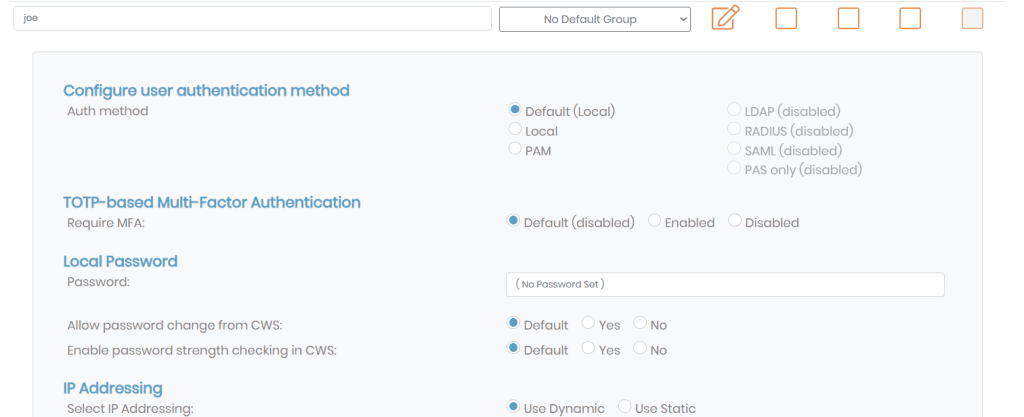Choose the Local auth method radio
Screen dimensions: 1024x417
pos(515,129)
